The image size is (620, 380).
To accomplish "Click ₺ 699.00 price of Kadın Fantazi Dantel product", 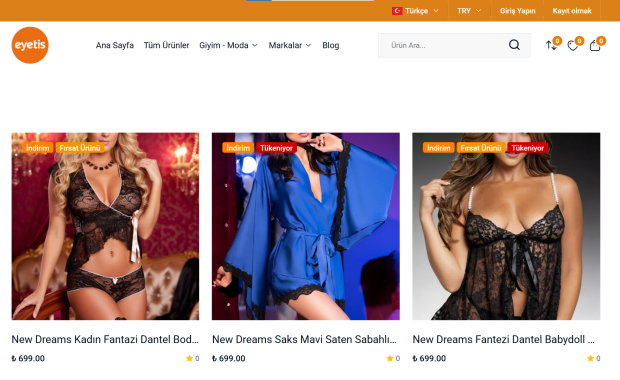I will pos(28,358).
